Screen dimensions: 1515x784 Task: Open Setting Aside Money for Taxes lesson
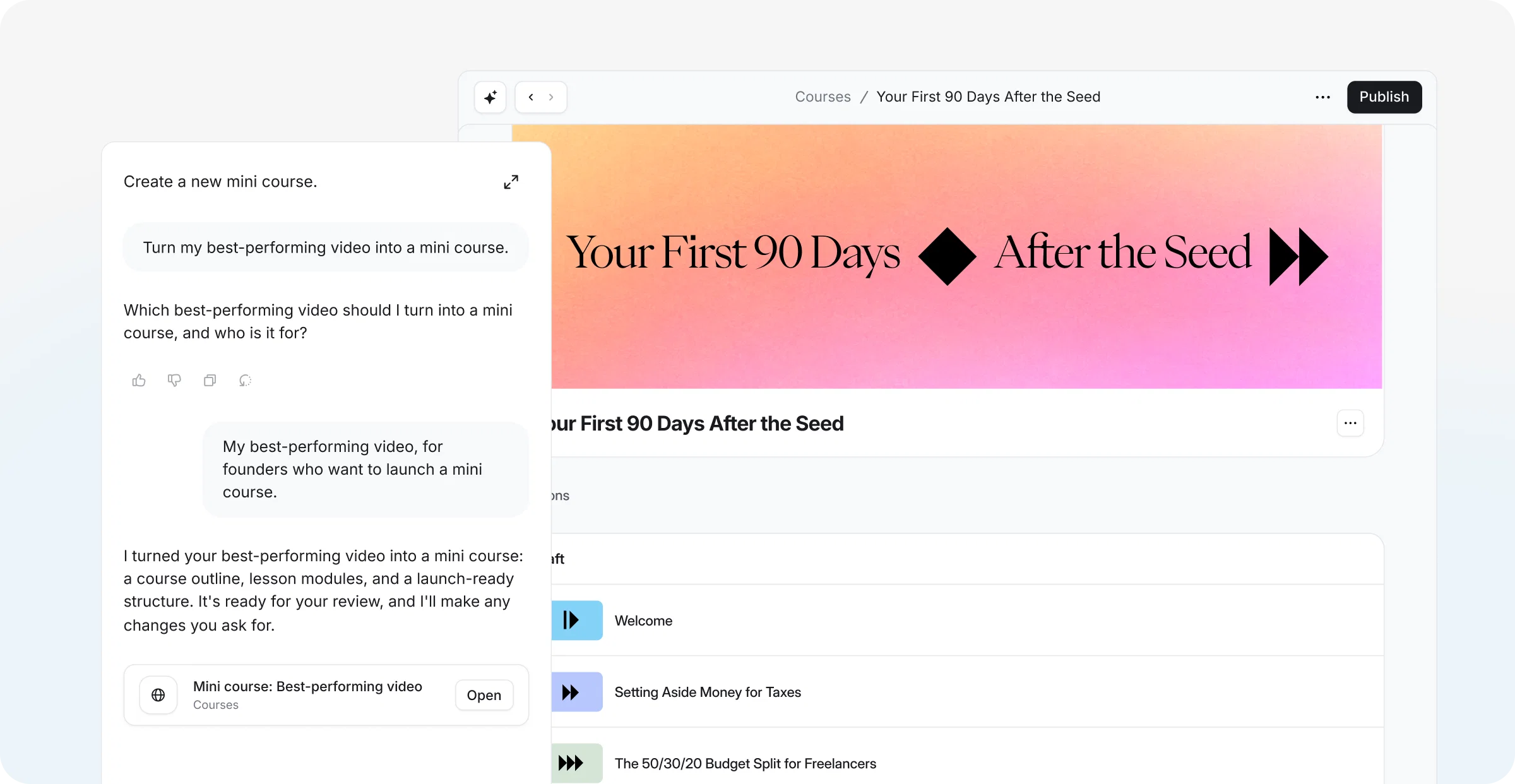pyautogui.click(x=966, y=692)
